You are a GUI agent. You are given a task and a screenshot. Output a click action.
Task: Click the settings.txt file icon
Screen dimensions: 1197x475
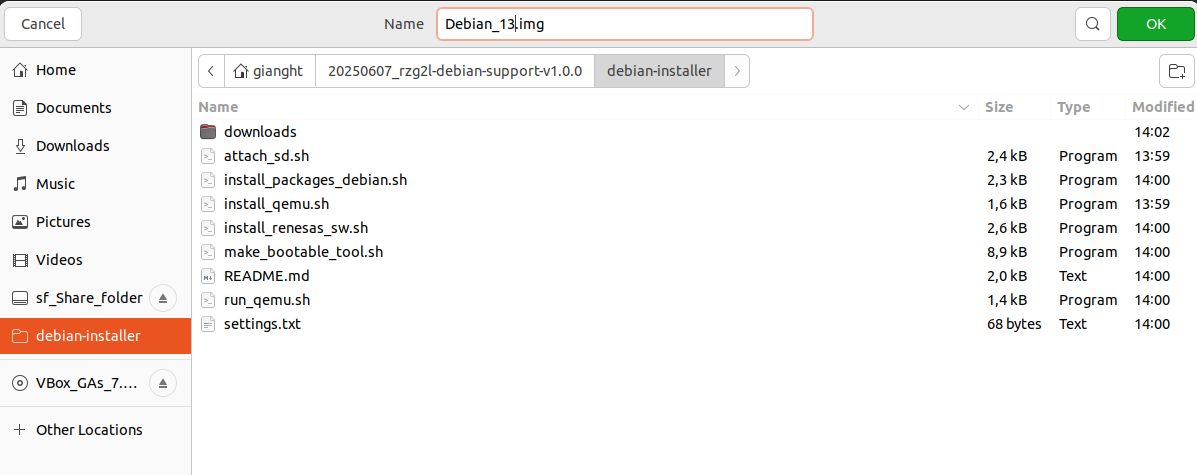pos(208,324)
